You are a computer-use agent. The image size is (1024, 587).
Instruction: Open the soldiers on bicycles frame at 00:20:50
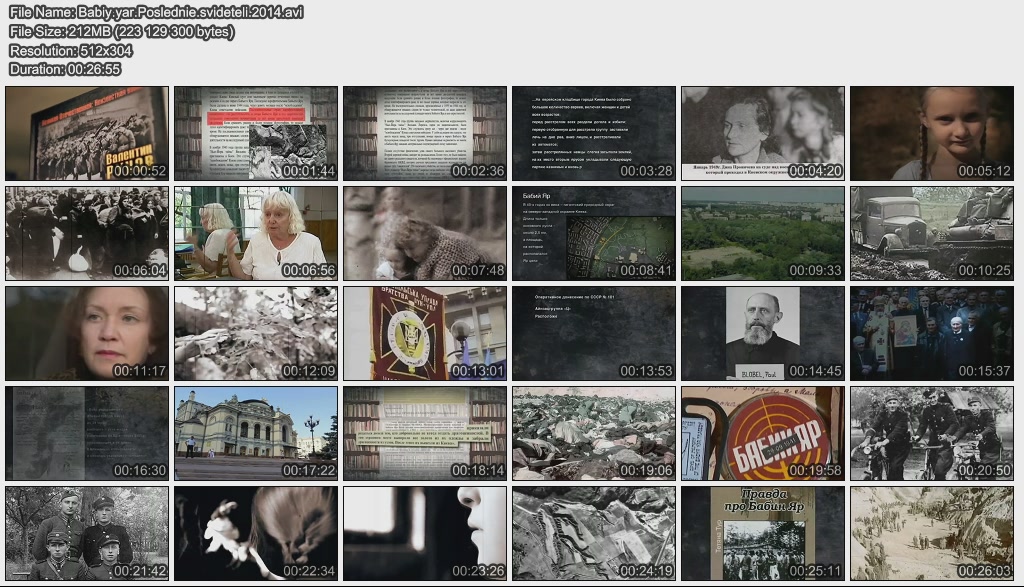coord(932,434)
